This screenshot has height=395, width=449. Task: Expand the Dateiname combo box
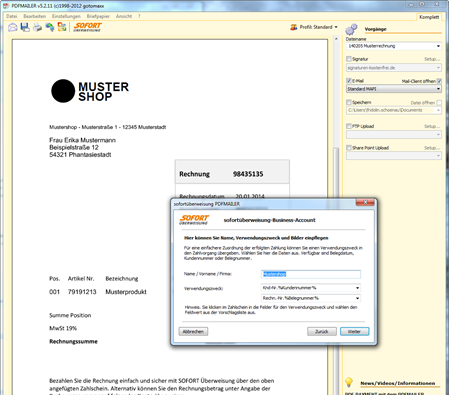point(438,46)
